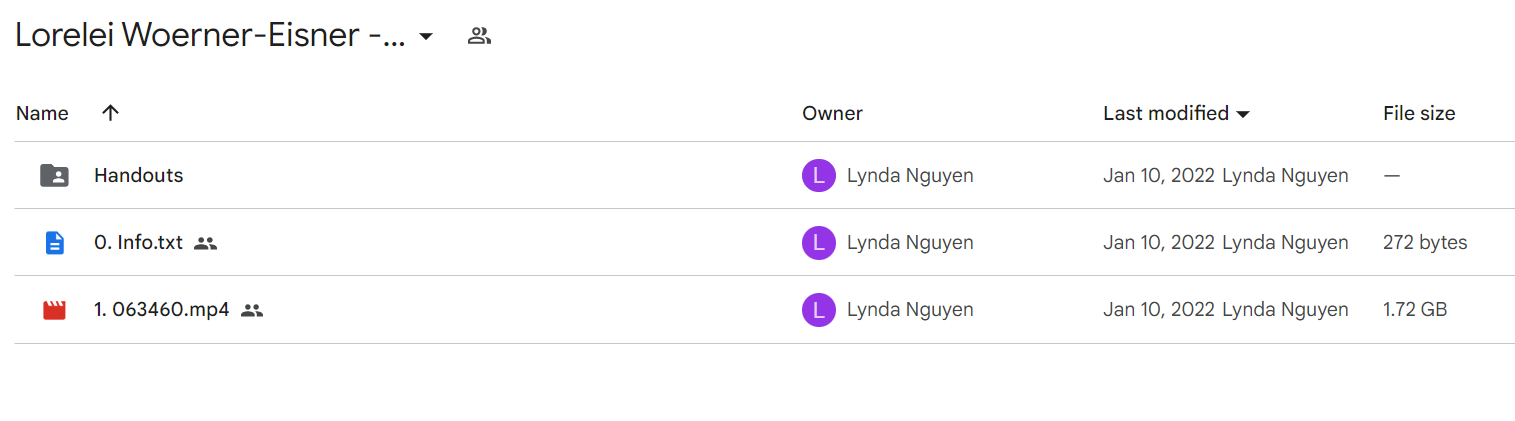Screen dimensions: 1515x421
Task: Click the shared people icon beside folder title
Action: pos(480,37)
